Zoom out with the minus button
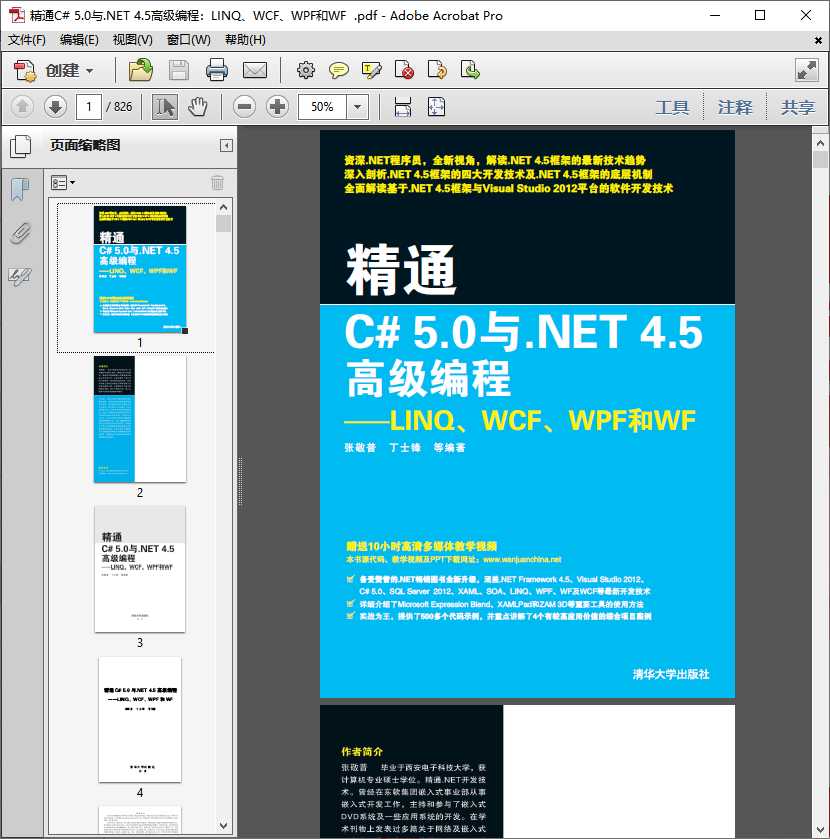Viewport: 830px width, 839px height. (x=245, y=106)
